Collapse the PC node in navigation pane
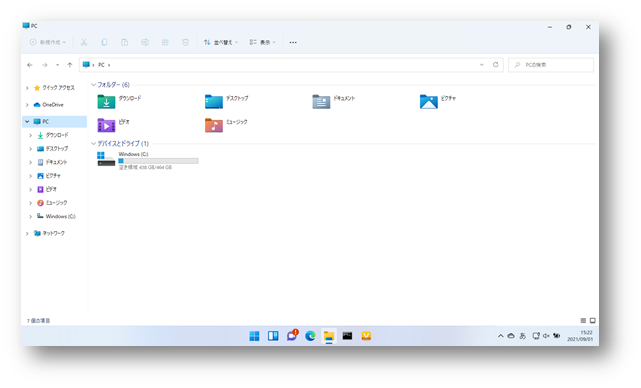The image size is (641, 388). pos(27,121)
